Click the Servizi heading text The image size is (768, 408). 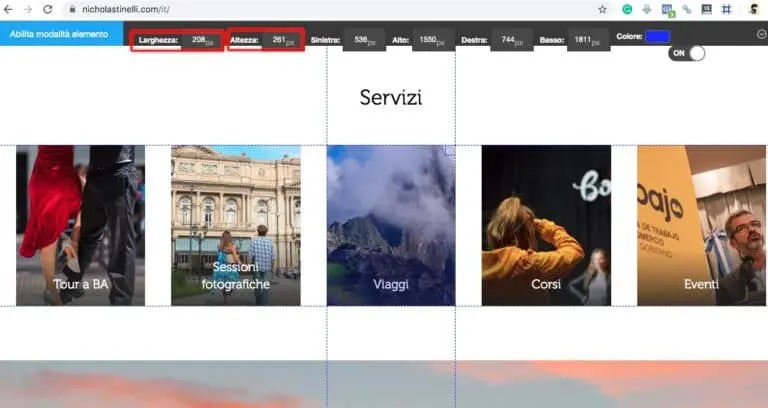(x=391, y=97)
